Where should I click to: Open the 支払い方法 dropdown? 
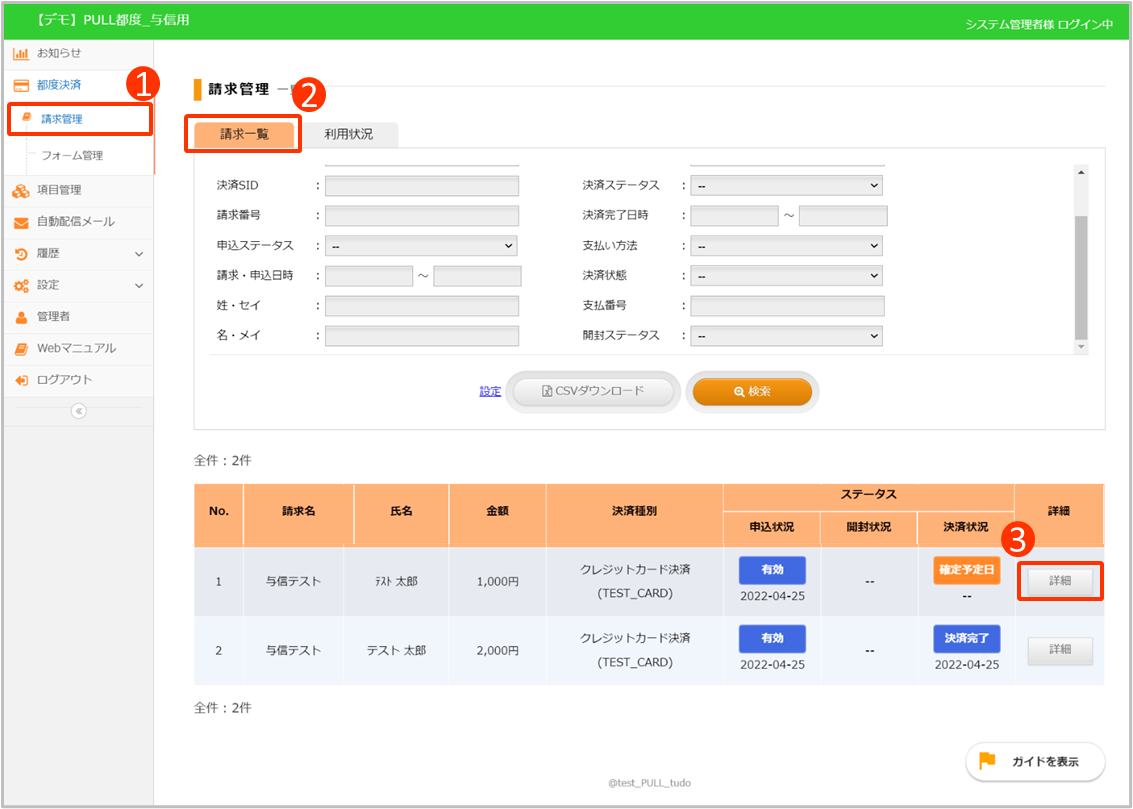tap(787, 246)
